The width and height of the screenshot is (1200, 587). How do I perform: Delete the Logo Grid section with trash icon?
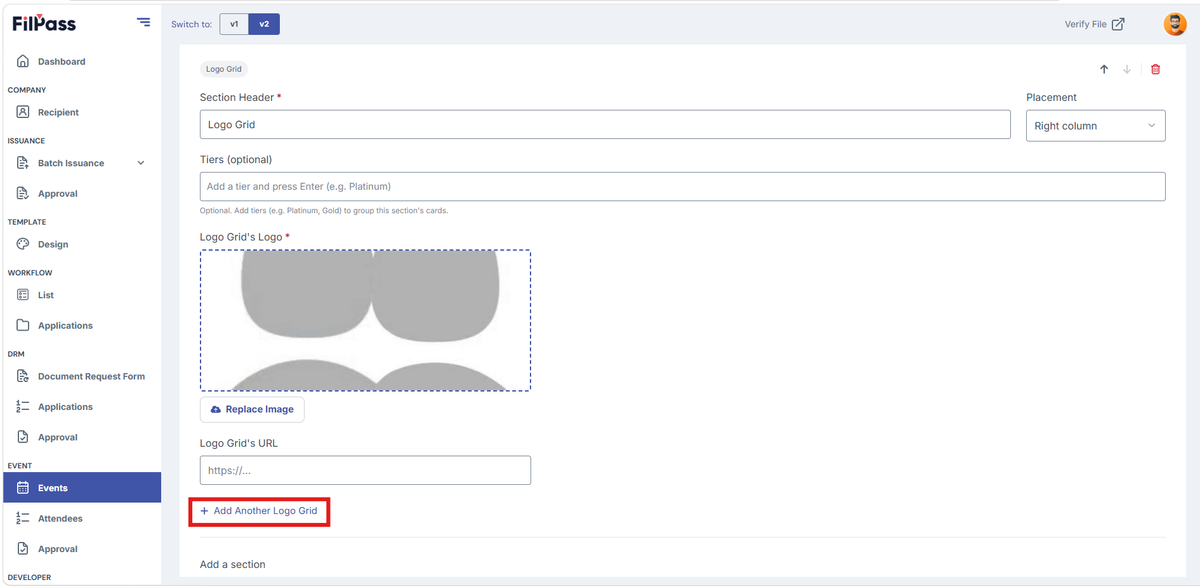(1156, 70)
